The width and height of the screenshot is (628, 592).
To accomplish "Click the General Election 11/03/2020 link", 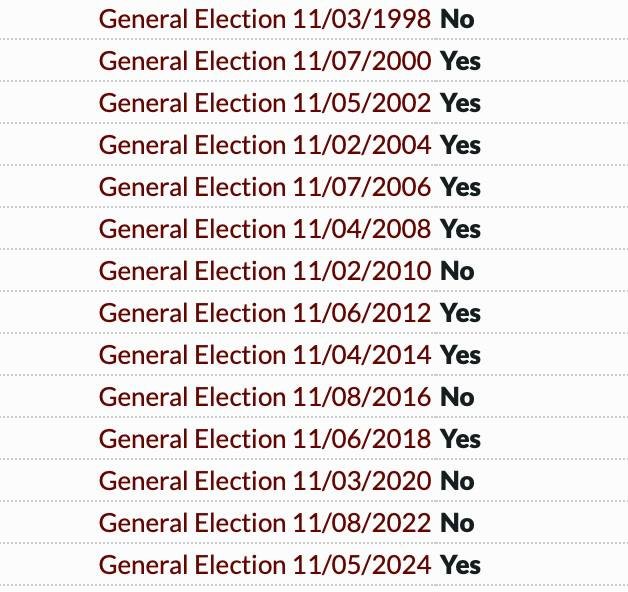I will click(265, 481).
